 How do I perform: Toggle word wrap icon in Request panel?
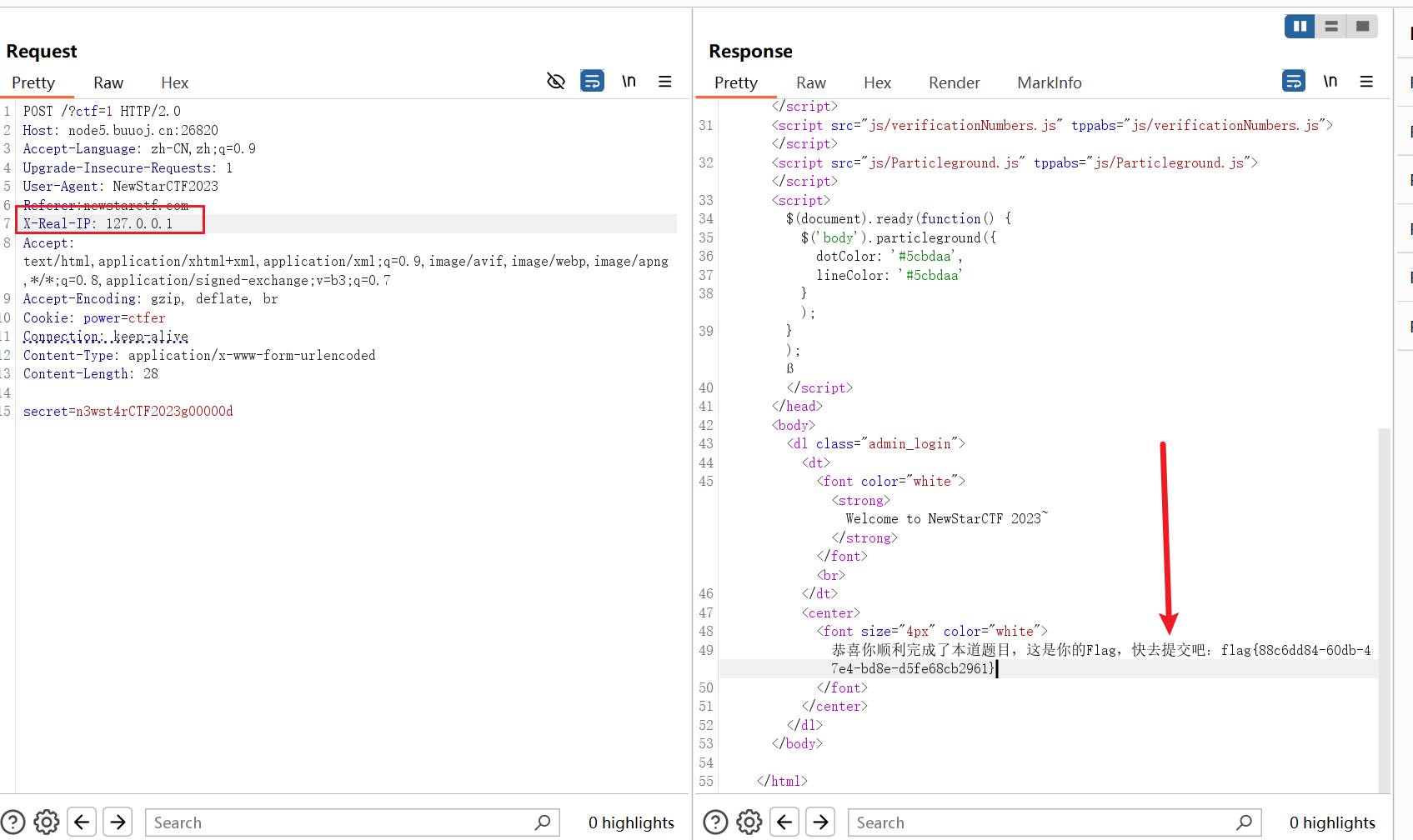click(593, 81)
